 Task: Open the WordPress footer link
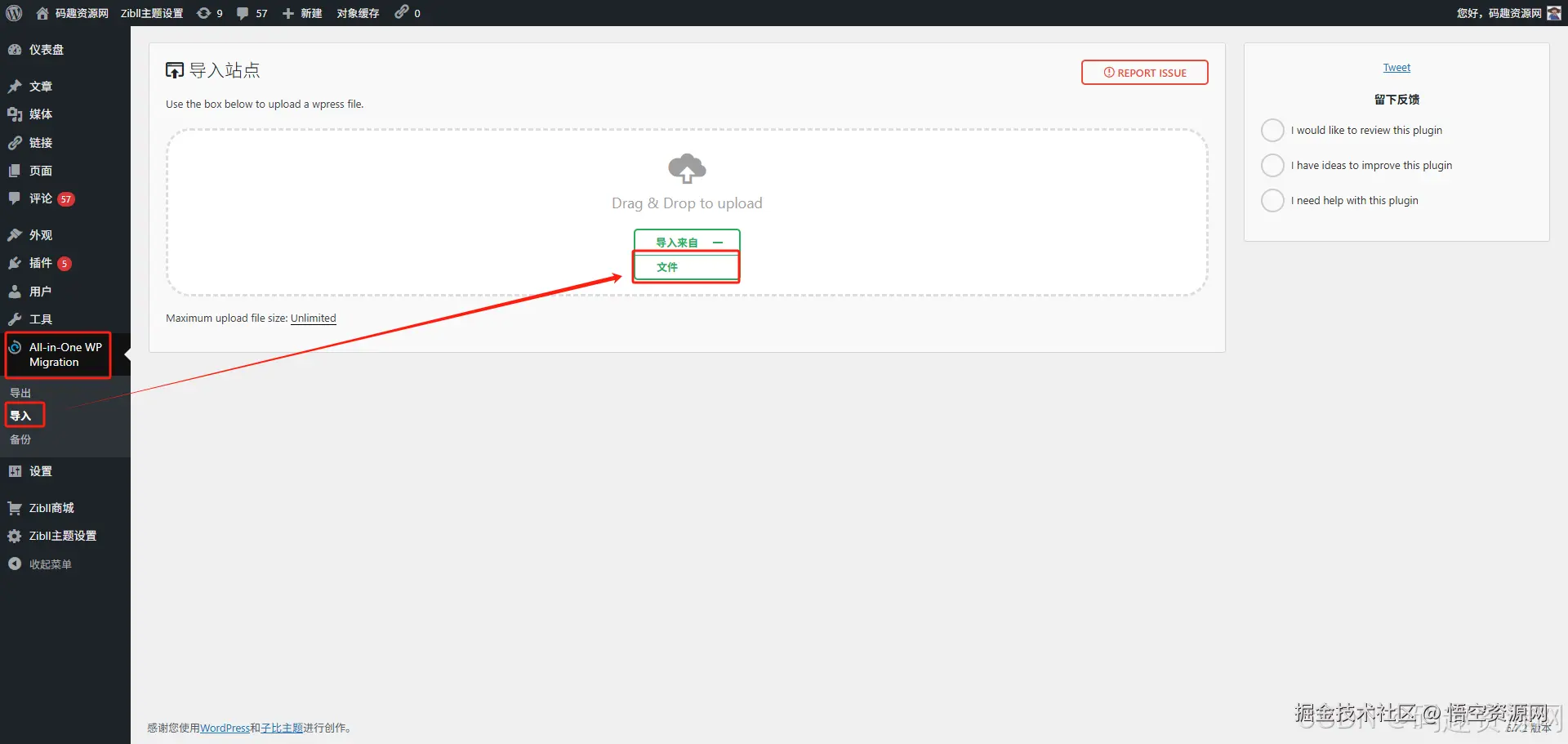coord(225,728)
